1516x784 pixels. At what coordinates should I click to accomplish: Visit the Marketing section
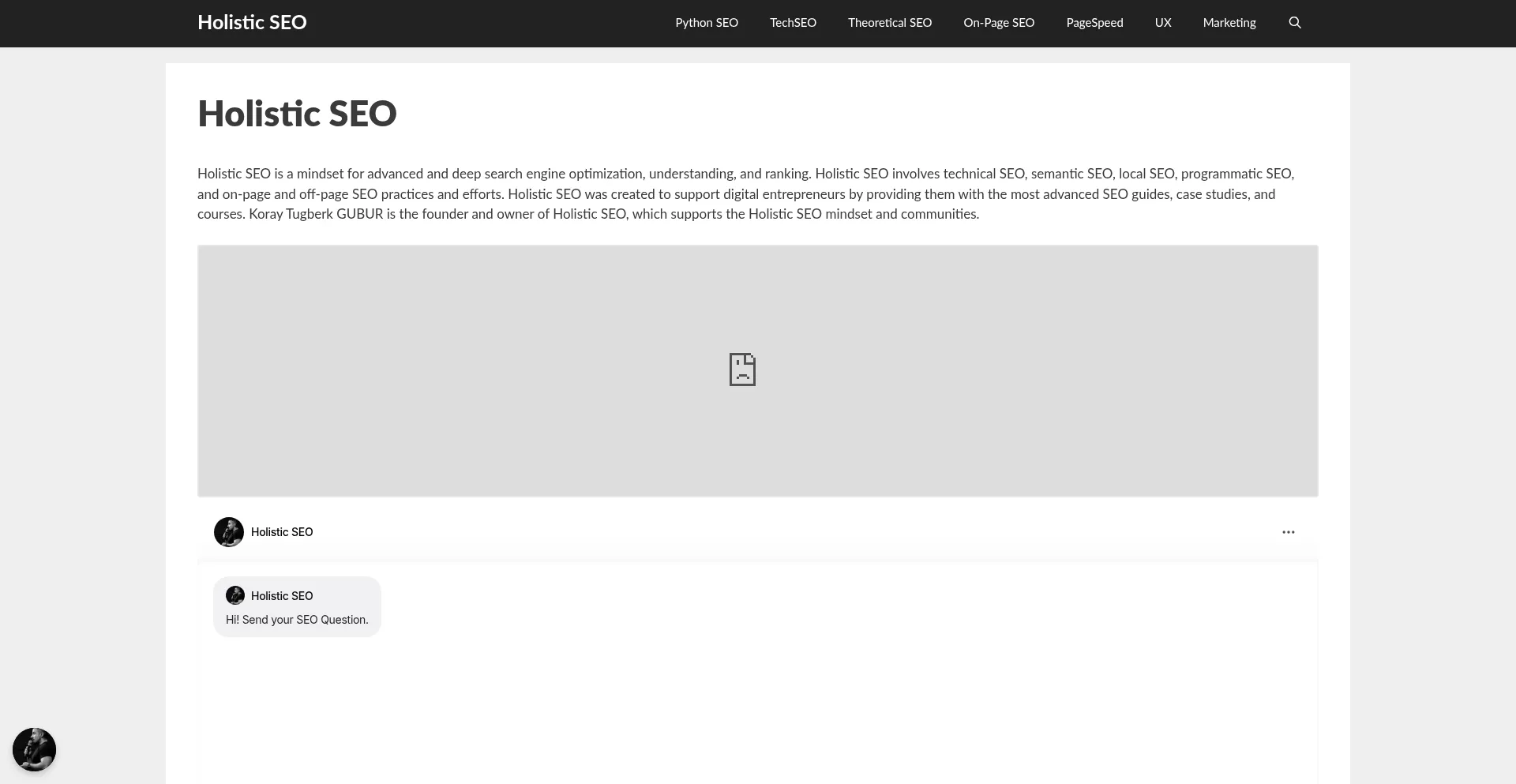point(1229,23)
